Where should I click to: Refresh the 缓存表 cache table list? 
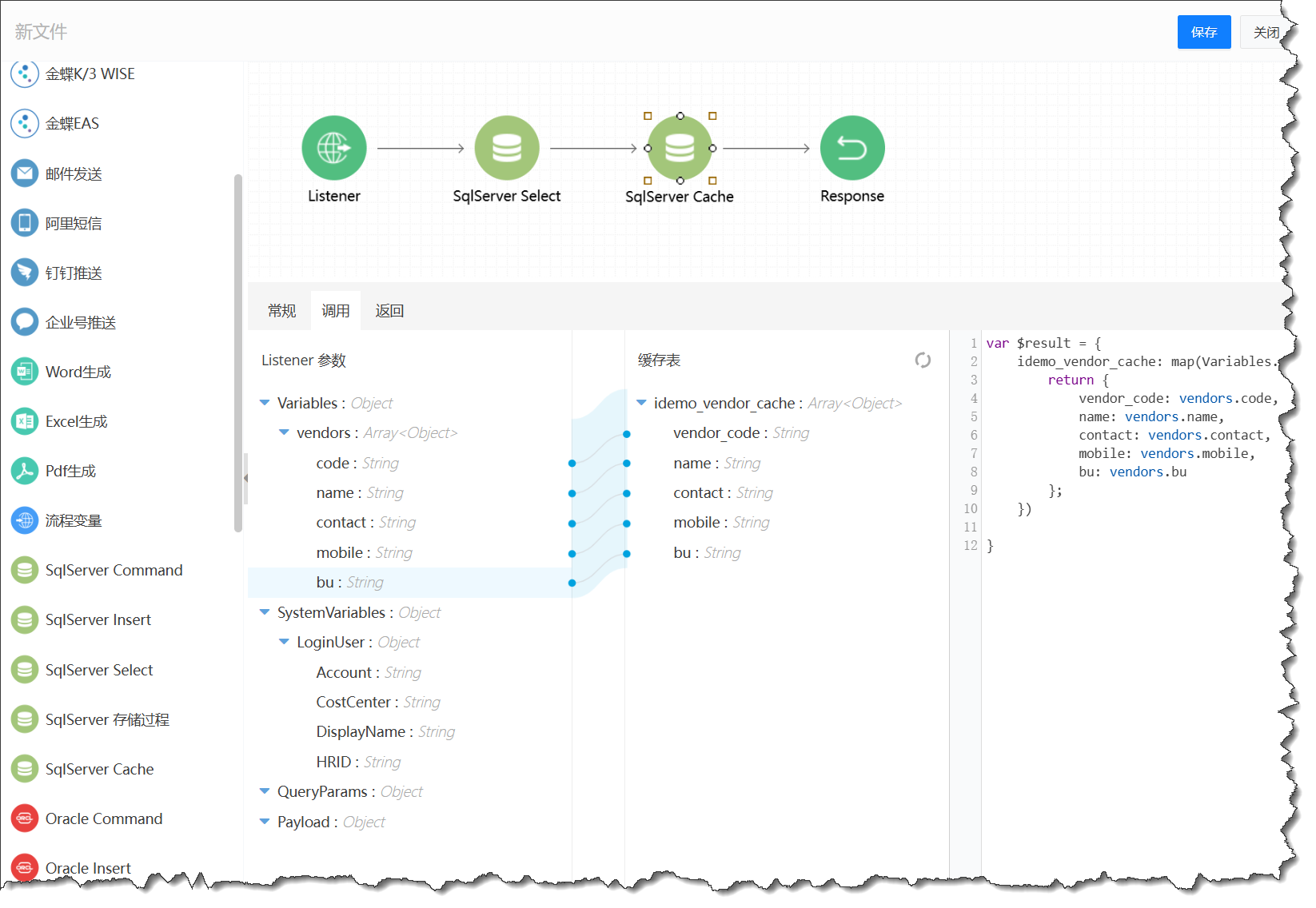click(x=923, y=360)
